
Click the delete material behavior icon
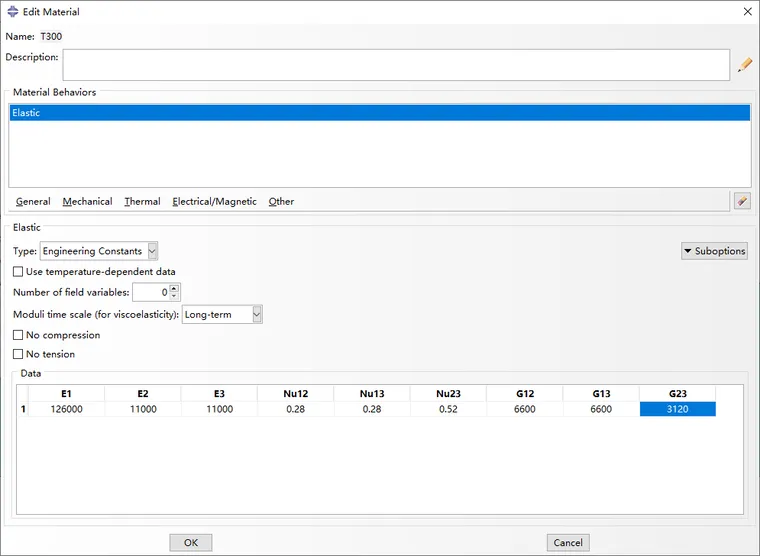[741, 201]
